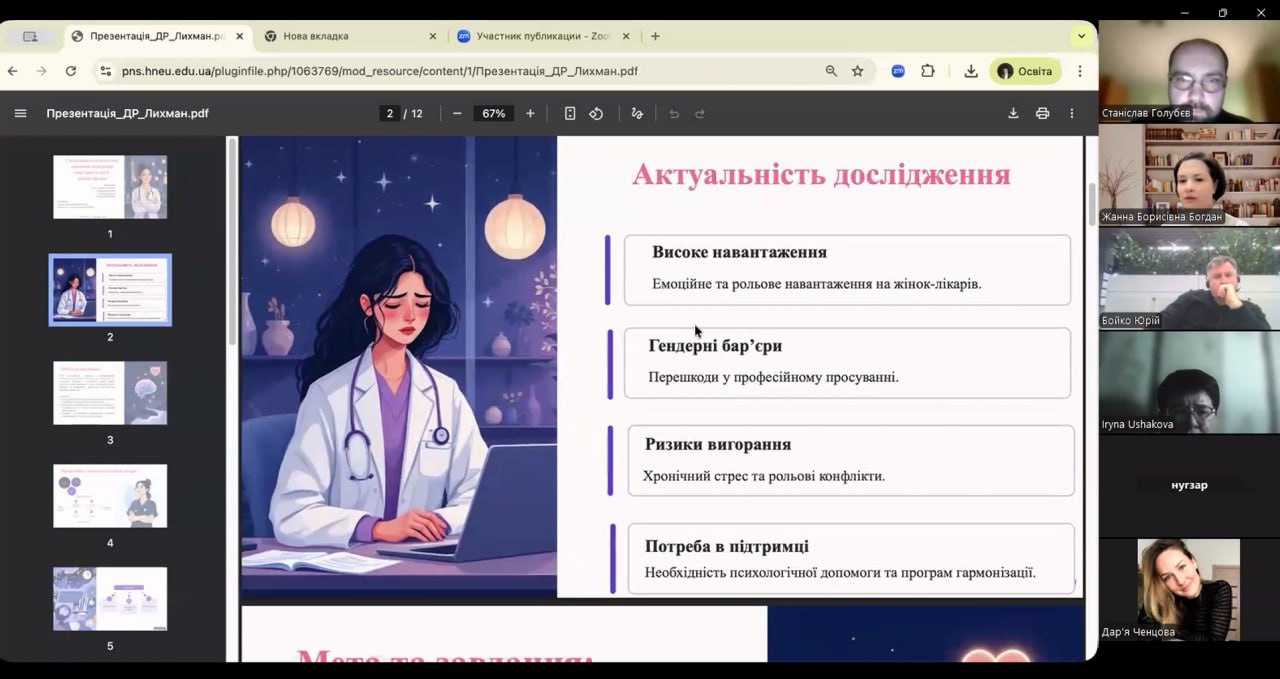Expand the tab search dropdown arrow
This screenshot has height=679, width=1280.
(x=1081, y=36)
